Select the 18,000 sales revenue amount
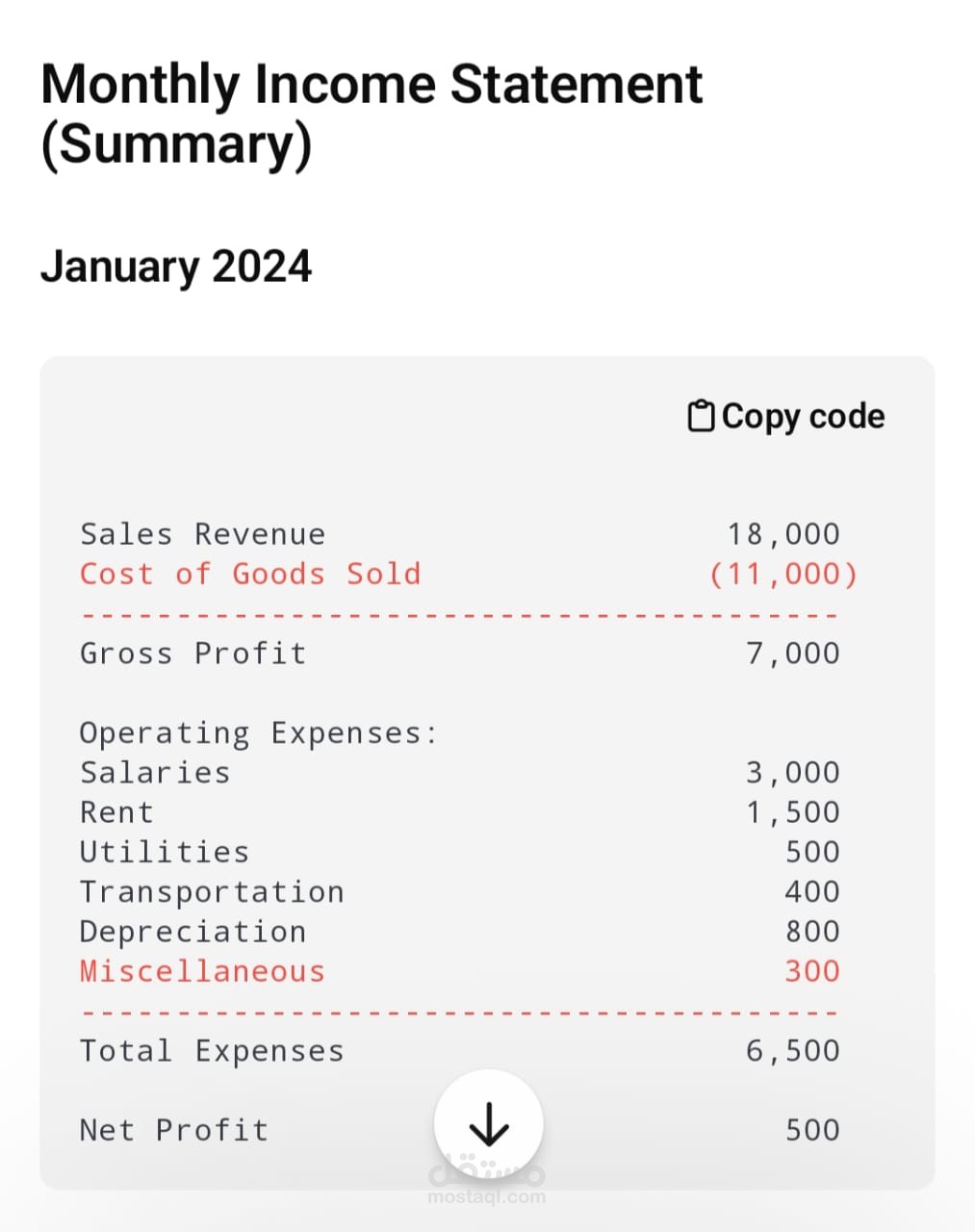The height and width of the screenshot is (1232, 975). (x=783, y=534)
